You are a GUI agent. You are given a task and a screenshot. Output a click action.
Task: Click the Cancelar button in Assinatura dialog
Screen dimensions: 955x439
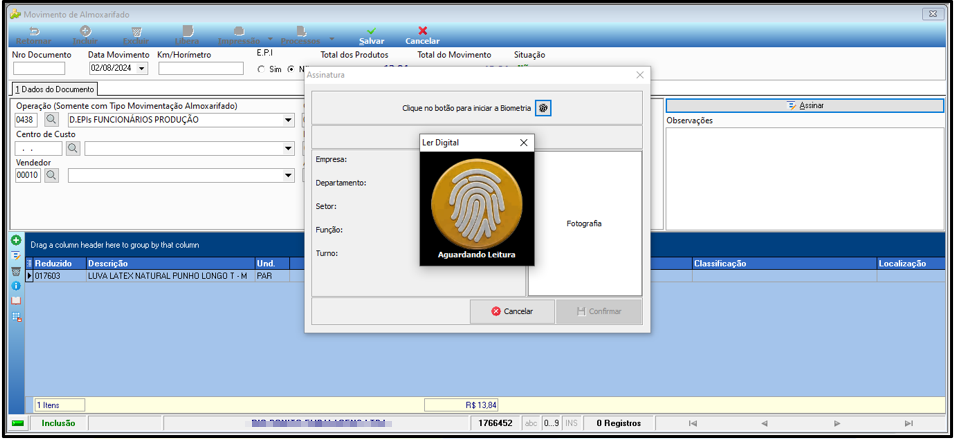512,311
